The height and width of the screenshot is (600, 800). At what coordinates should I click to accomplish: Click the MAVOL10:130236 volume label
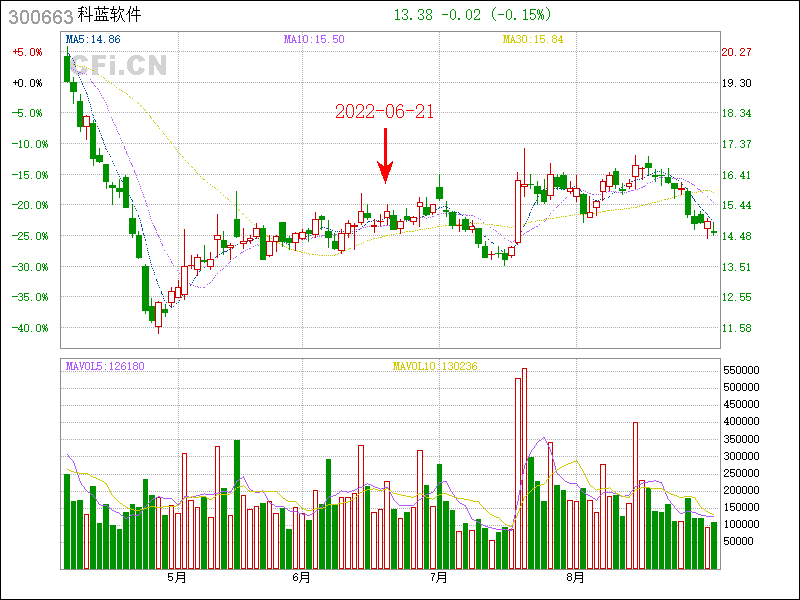point(435,366)
